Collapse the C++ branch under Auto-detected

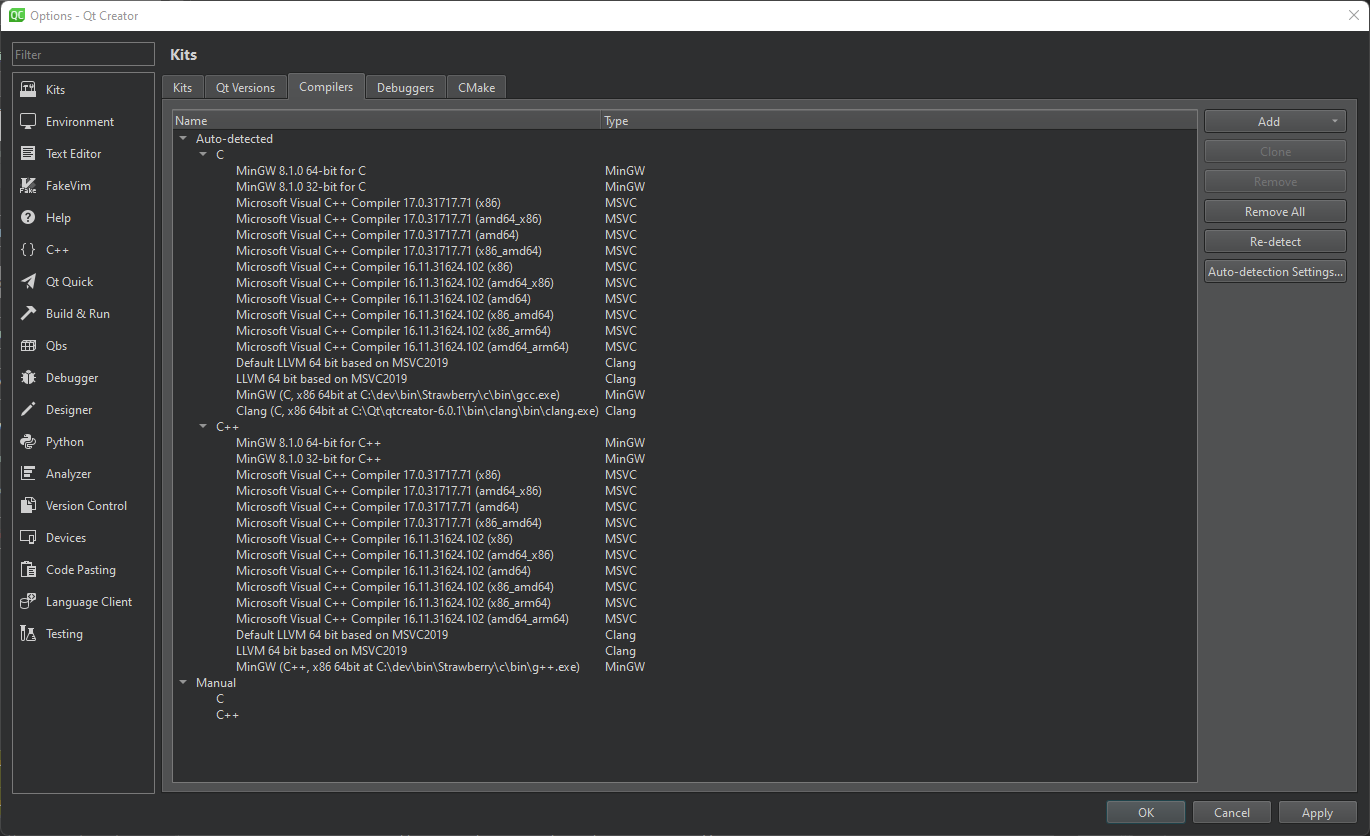(203, 427)
